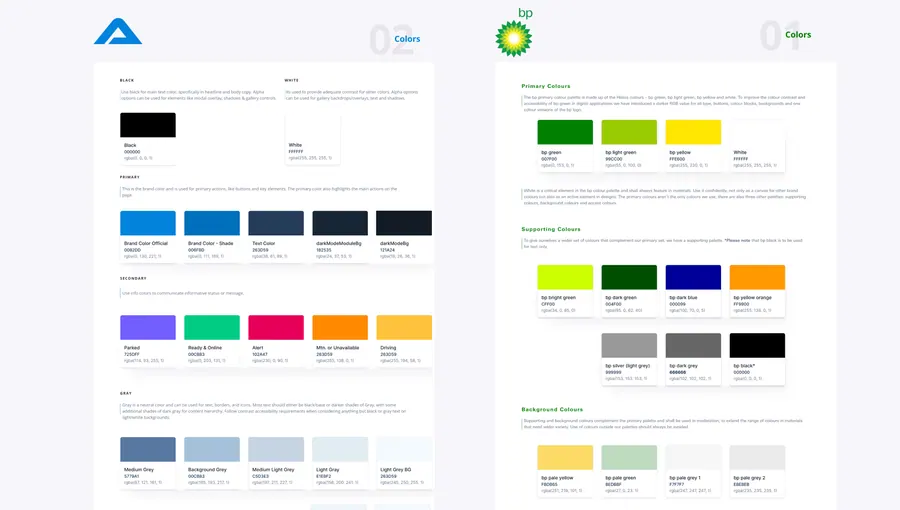Click the 'PRIMARY' section heading

pos(130,177)
